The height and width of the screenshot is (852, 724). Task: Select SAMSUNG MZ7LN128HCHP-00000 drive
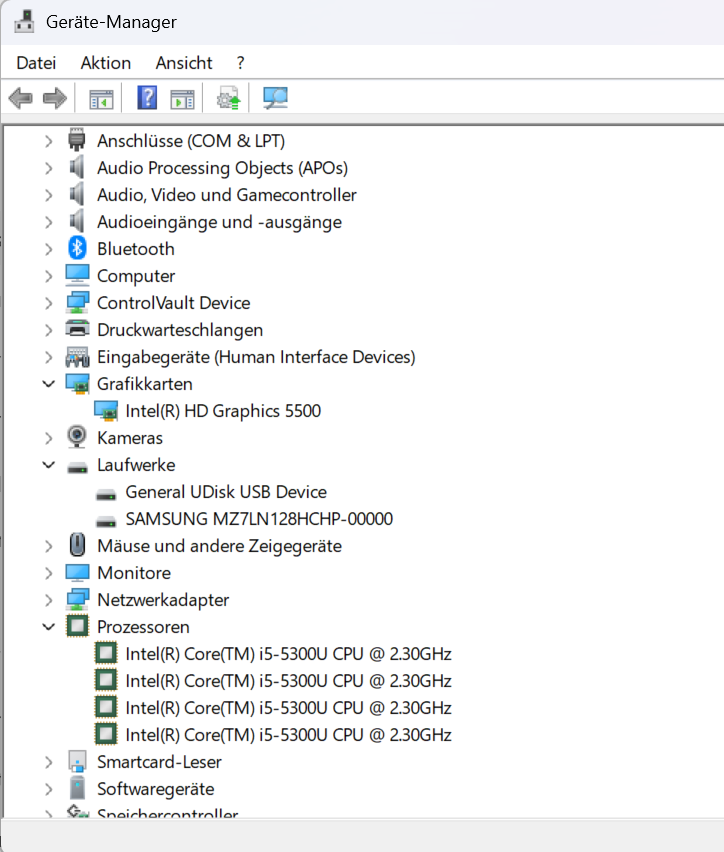(259, 519)
